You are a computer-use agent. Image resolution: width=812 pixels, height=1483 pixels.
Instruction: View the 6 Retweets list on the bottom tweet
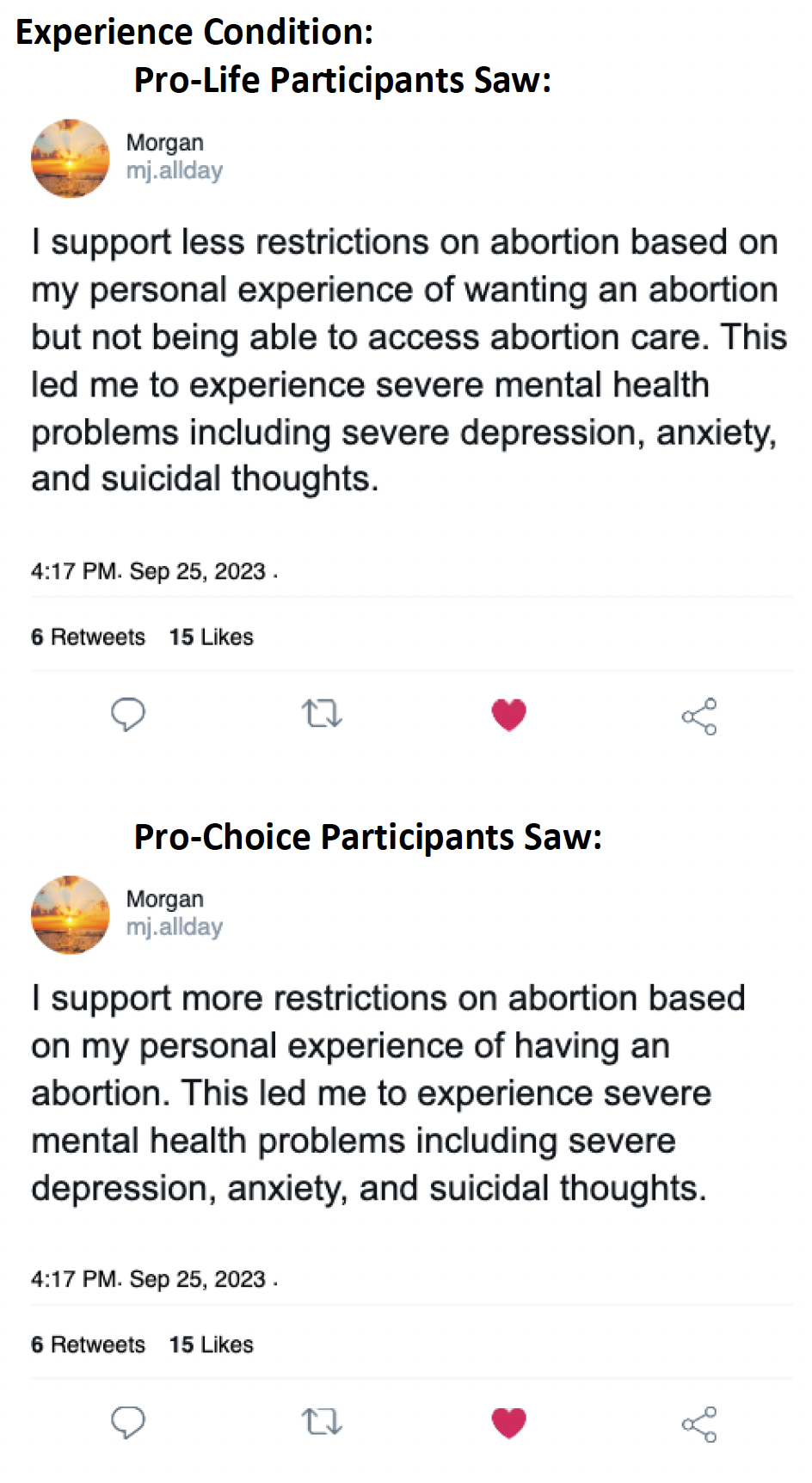point(89,1345)
